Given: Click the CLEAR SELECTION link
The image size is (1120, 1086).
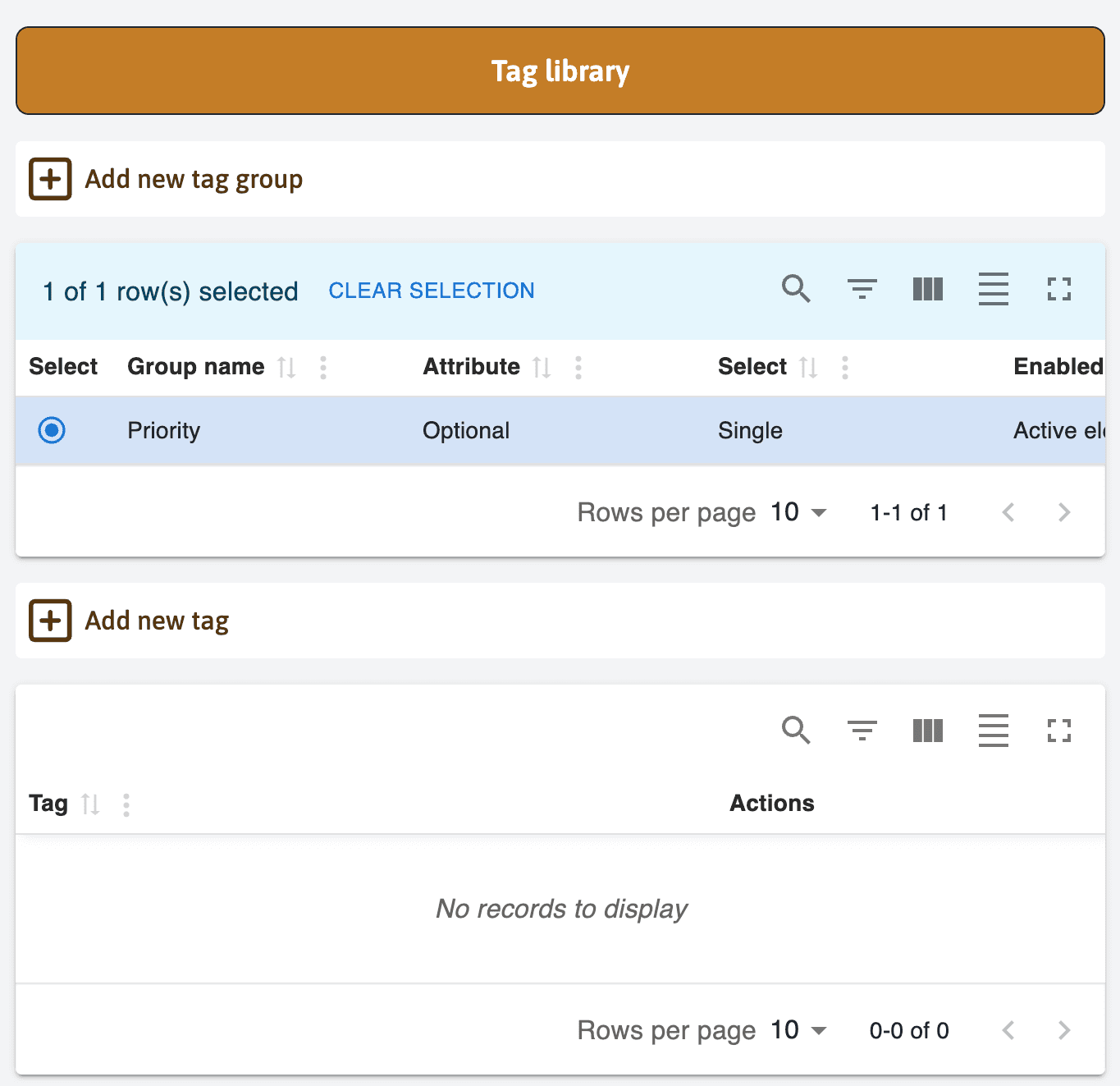Looking at the screenshot, I should tap(431, 291).
